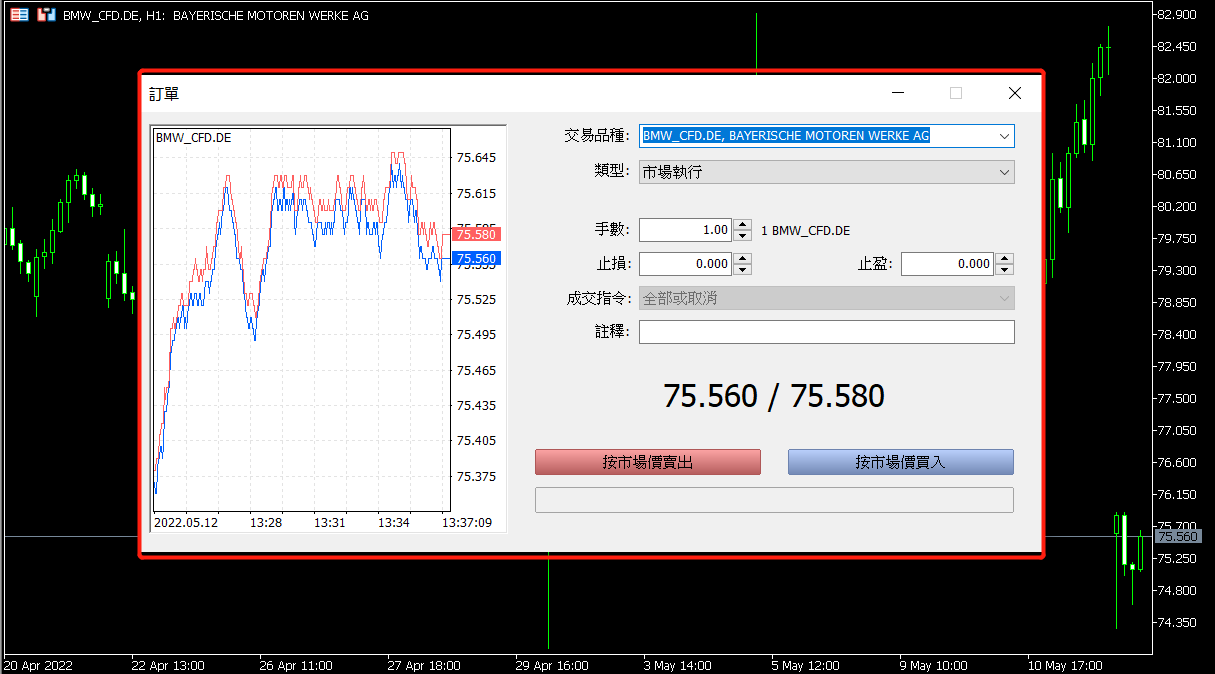This screenshot has width=1215, height=674.
Task: Raise 止盈 take profit with the up arrow
Action: coord(1005,259)
